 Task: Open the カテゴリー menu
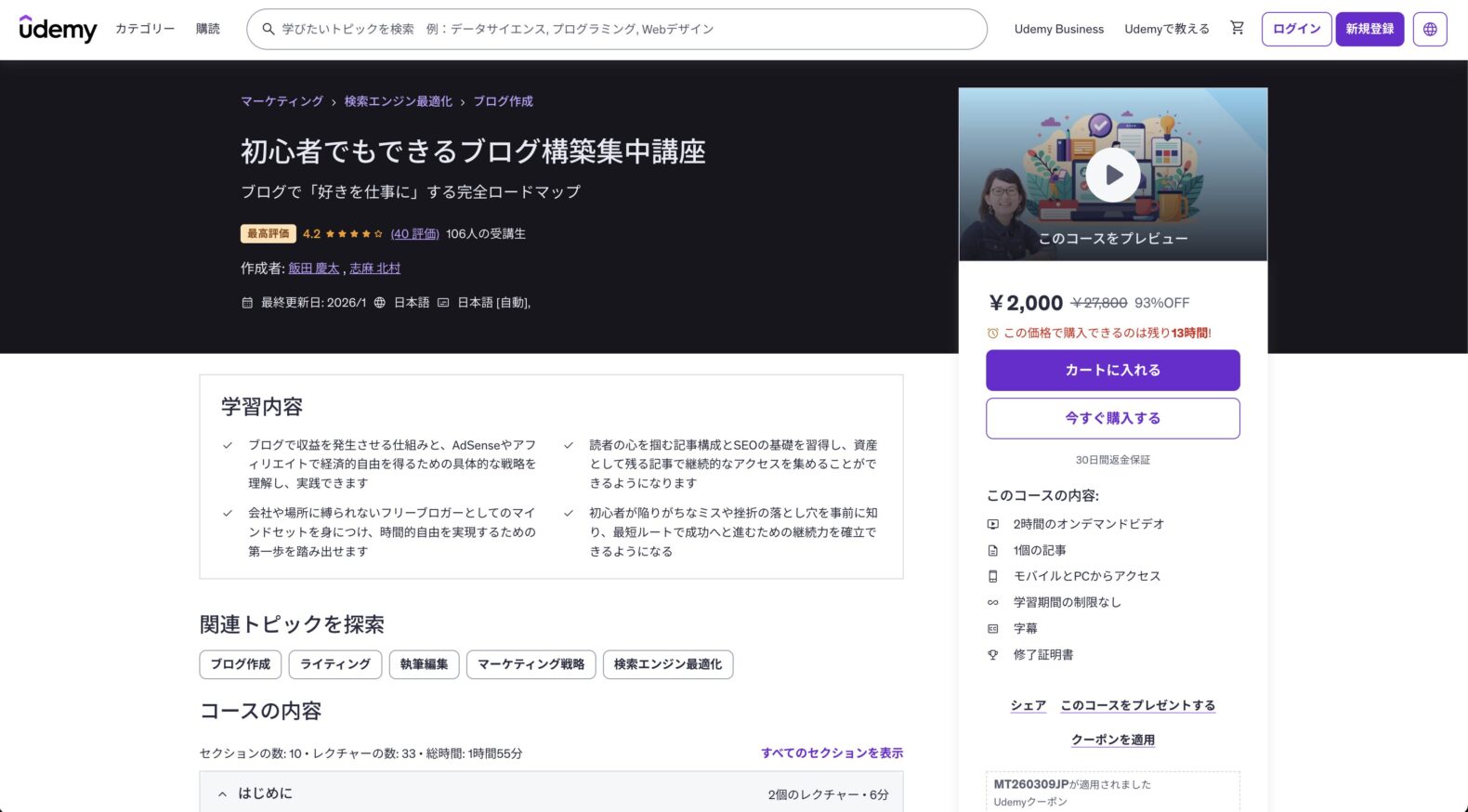coord(145,29)
